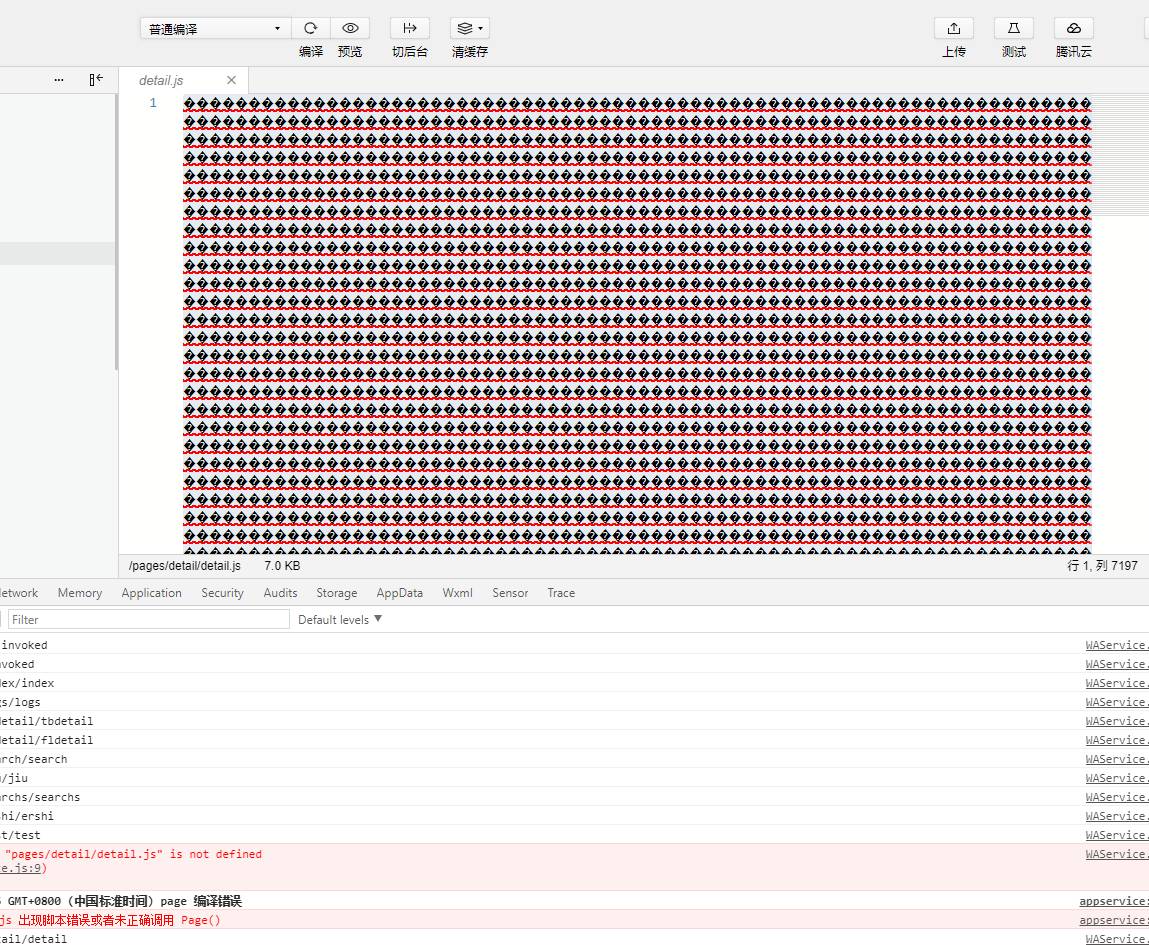Click the preview eye icon
The height and width of the screenshot is (945, 1149).
350,28
